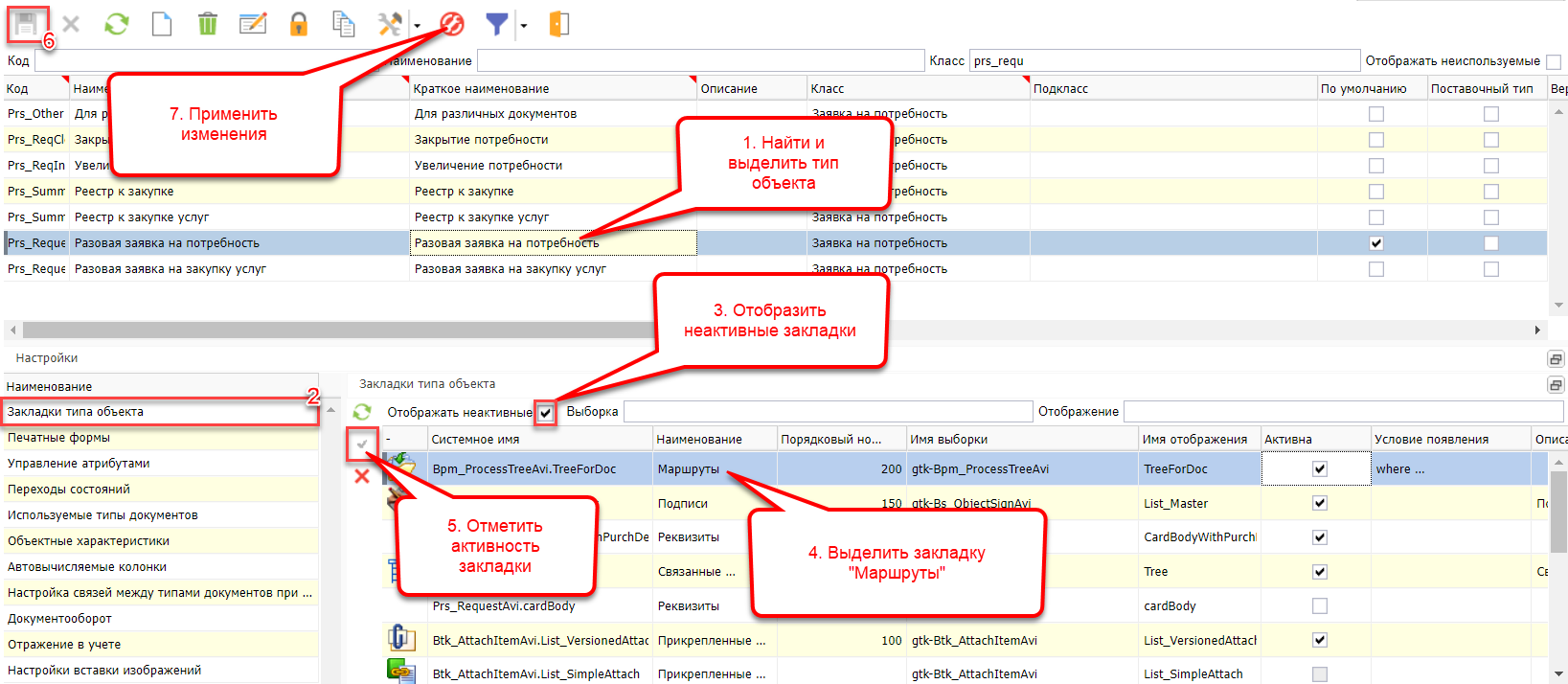The width and height of the screenshot is (1568, 684).
Task: Open dropdown arrow next to tools icon
Action: (x=417, y=26)
